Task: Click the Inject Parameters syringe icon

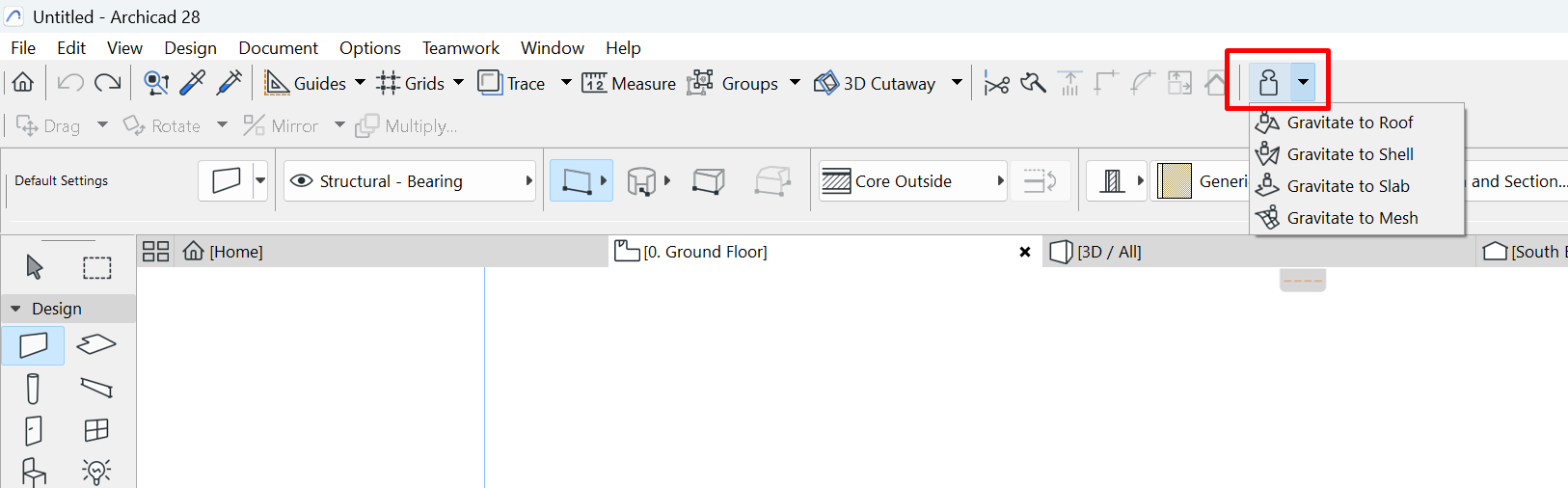Action: click(230, 84)
